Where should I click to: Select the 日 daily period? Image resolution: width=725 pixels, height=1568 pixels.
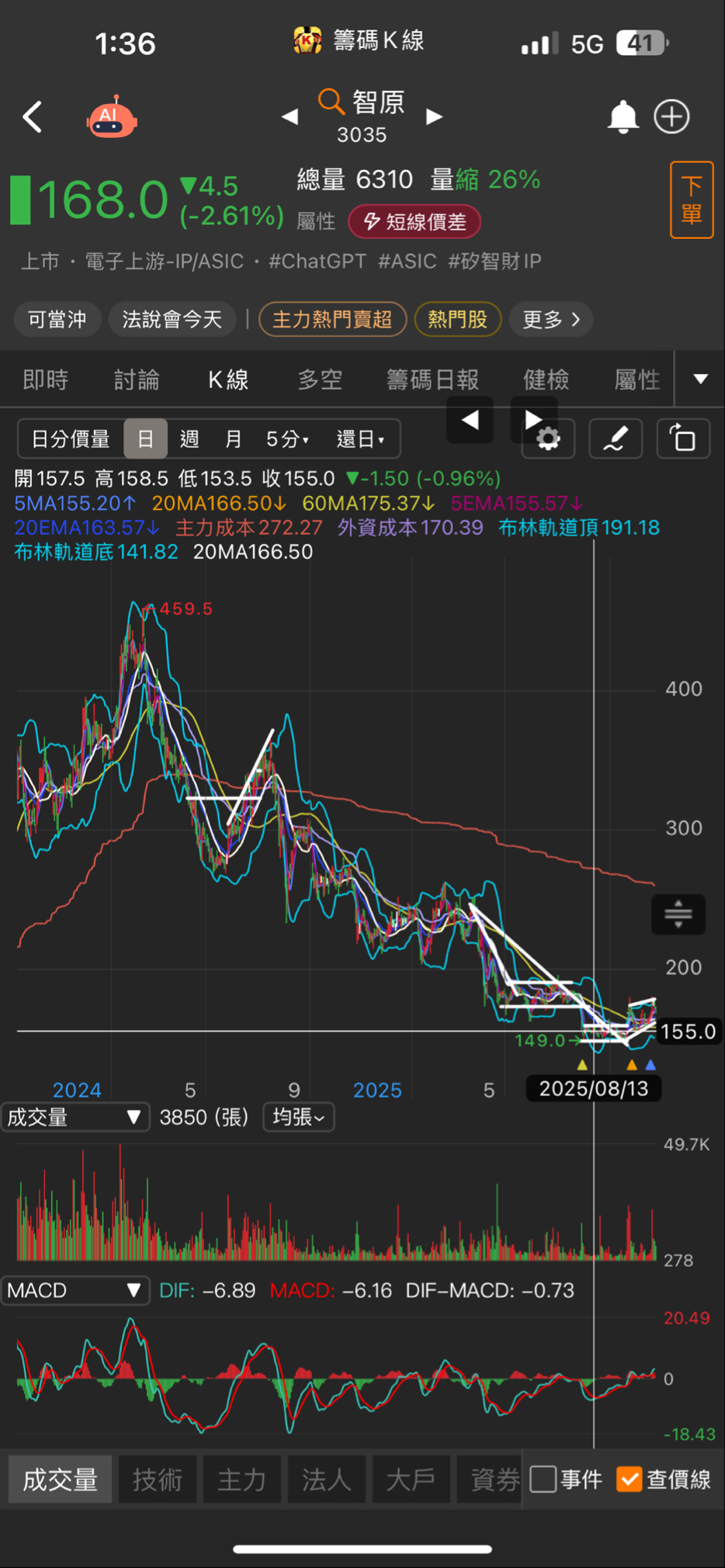pos(145,439)
